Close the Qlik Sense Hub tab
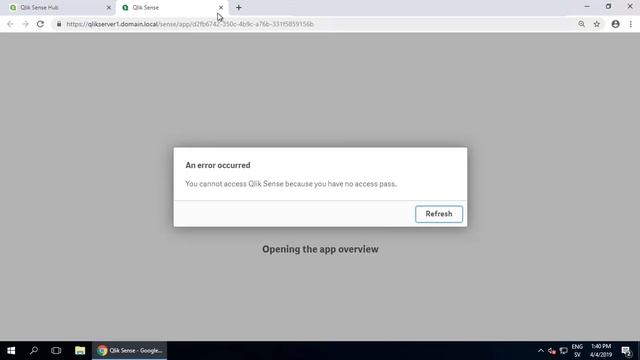Image resolution: width=640 pixels, height=360 pixels. pyautogui.click(x=109, y=8)
